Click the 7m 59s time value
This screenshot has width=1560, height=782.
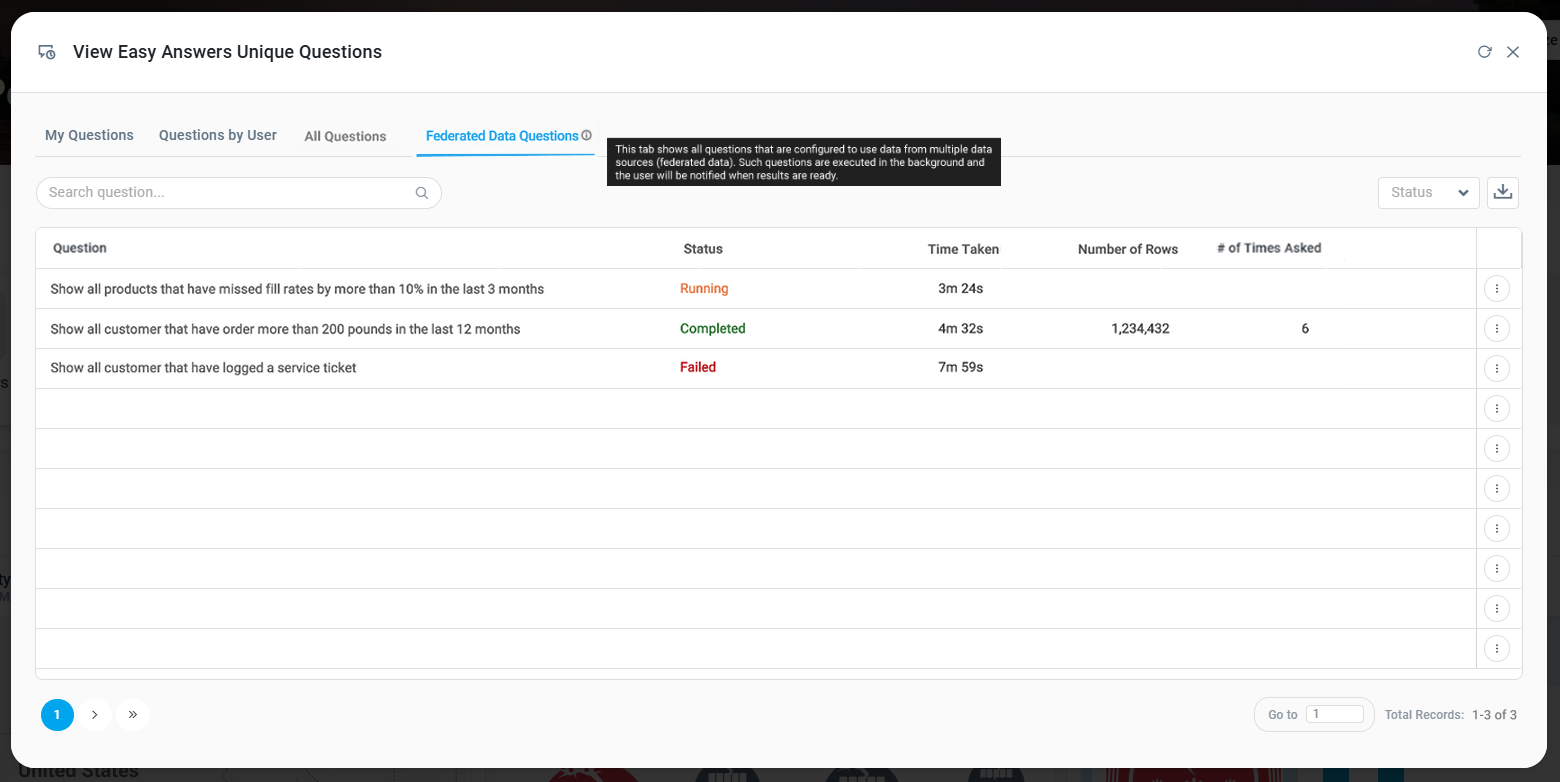[x=961, y=367]
